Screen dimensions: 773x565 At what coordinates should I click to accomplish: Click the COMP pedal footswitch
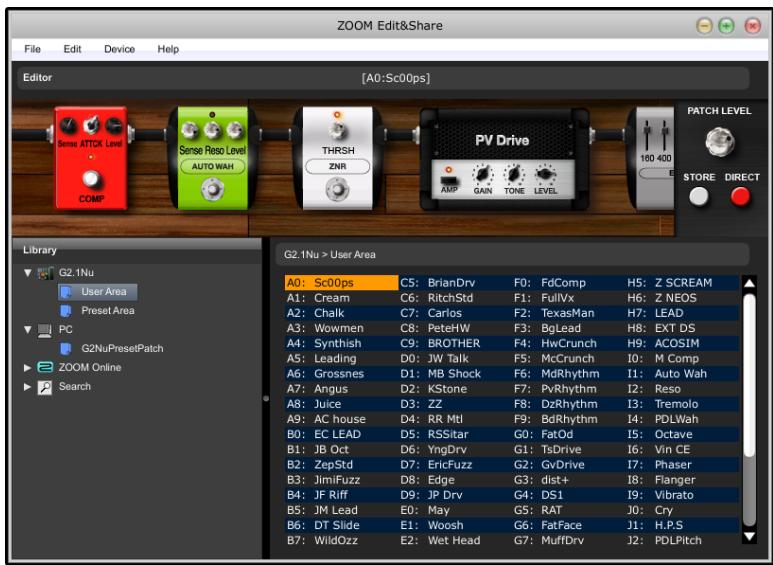[91, 178]
